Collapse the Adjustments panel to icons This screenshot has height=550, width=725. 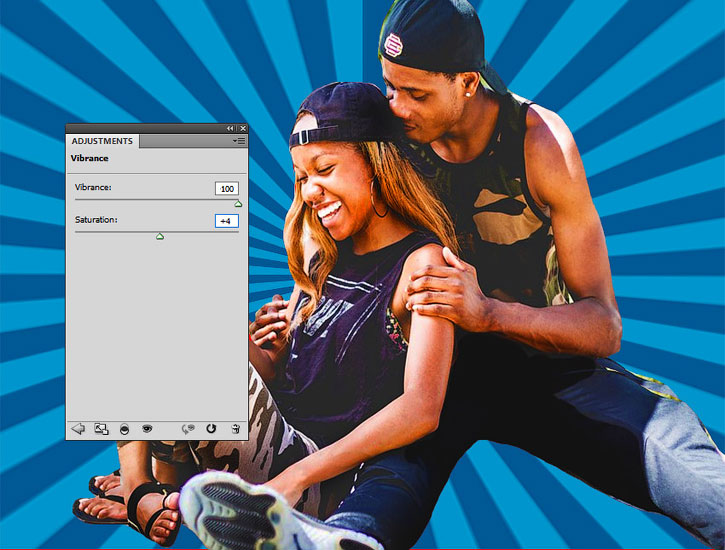(x=230, y=128)
